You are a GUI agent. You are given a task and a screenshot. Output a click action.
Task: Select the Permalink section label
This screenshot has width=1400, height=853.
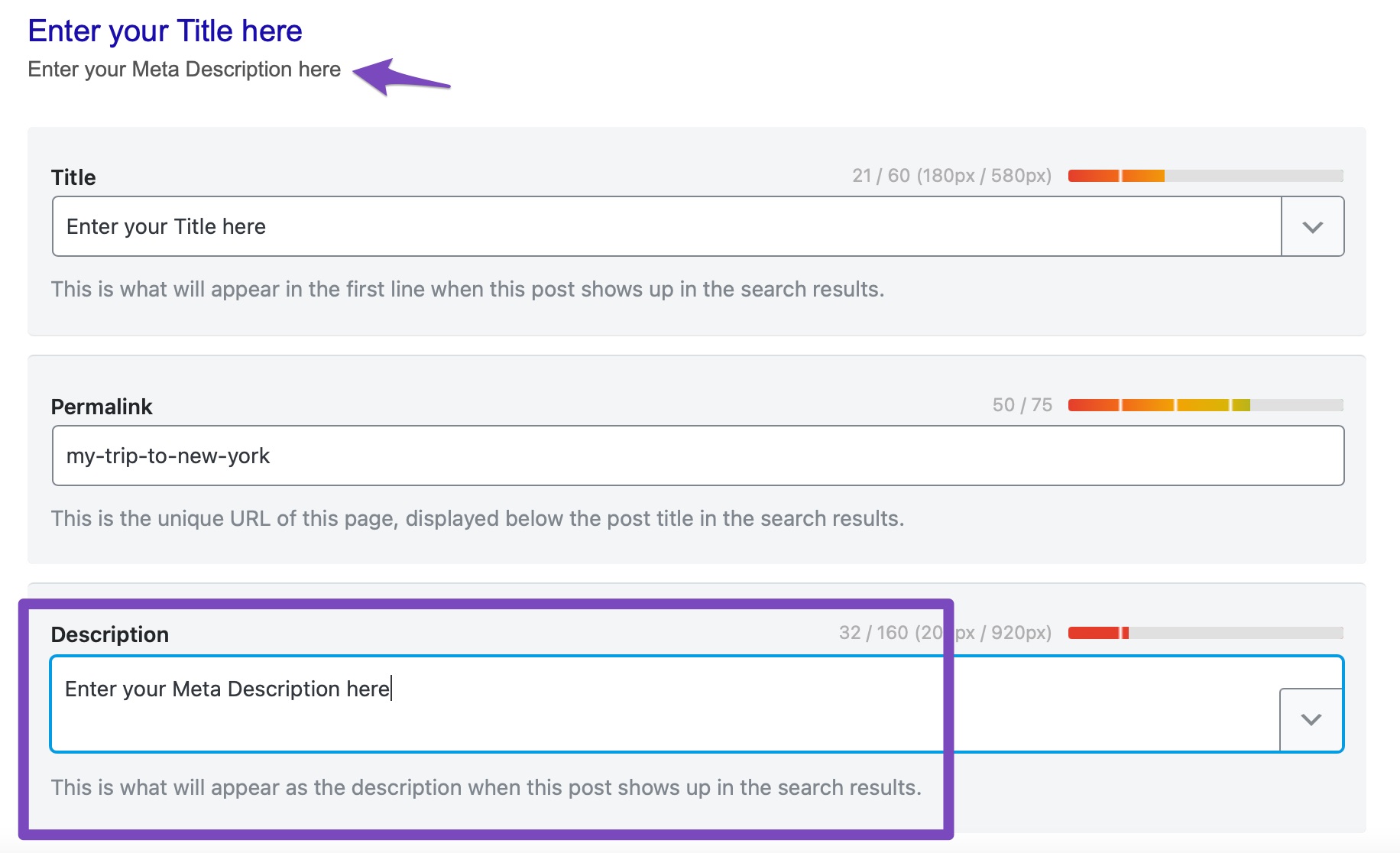[x=102, y=406]
